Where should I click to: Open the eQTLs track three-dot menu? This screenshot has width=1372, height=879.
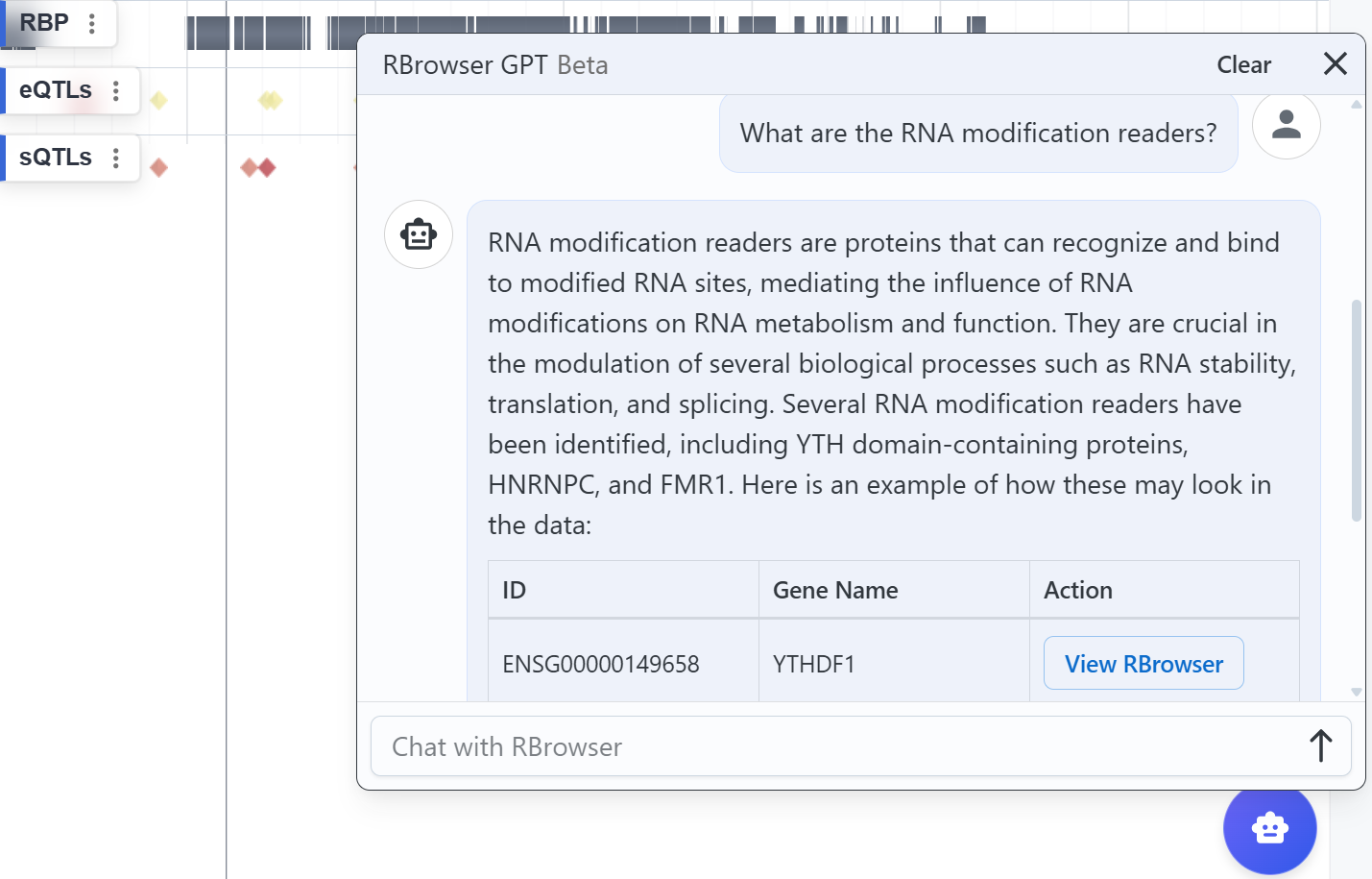coord(116,91)
